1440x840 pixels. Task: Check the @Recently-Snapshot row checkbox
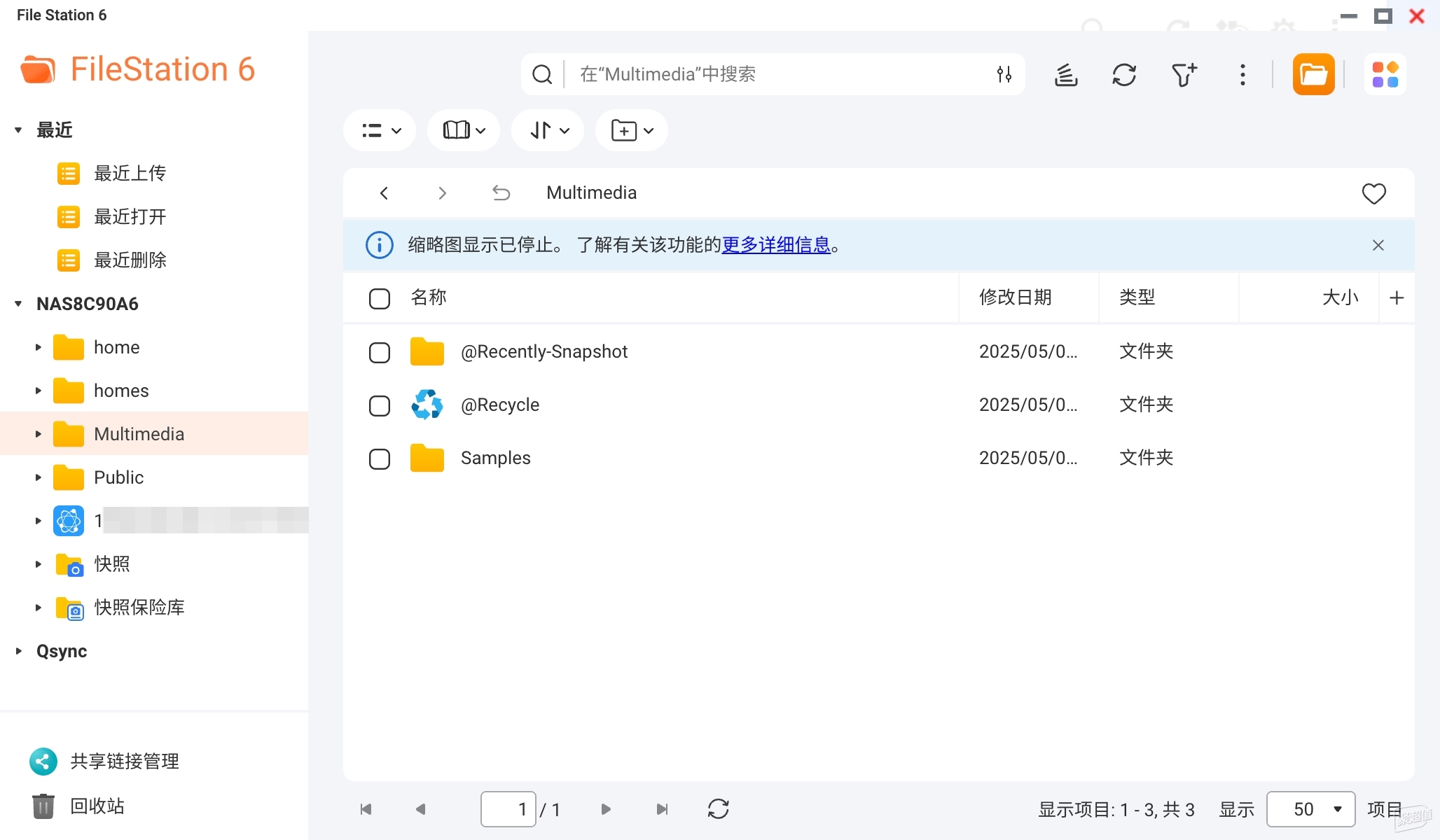(380, 352)
